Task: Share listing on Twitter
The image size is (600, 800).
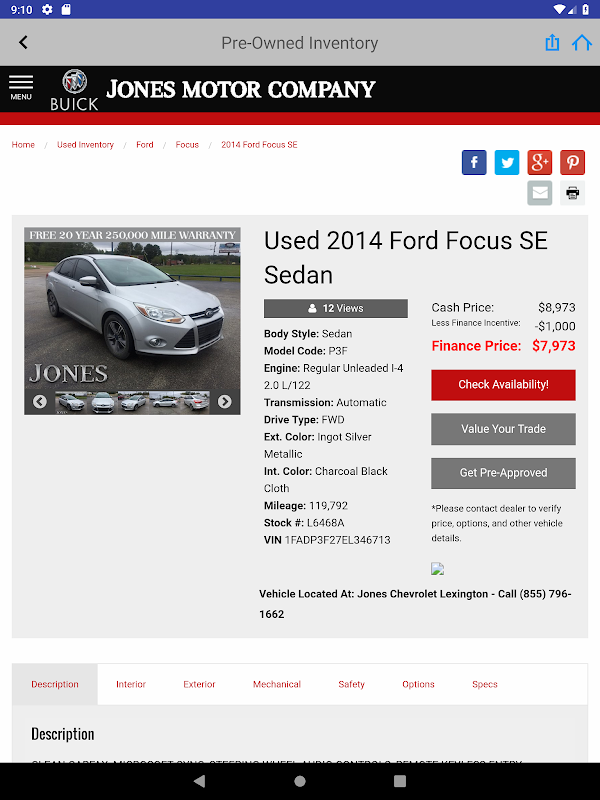Action: tap(507, 162)
